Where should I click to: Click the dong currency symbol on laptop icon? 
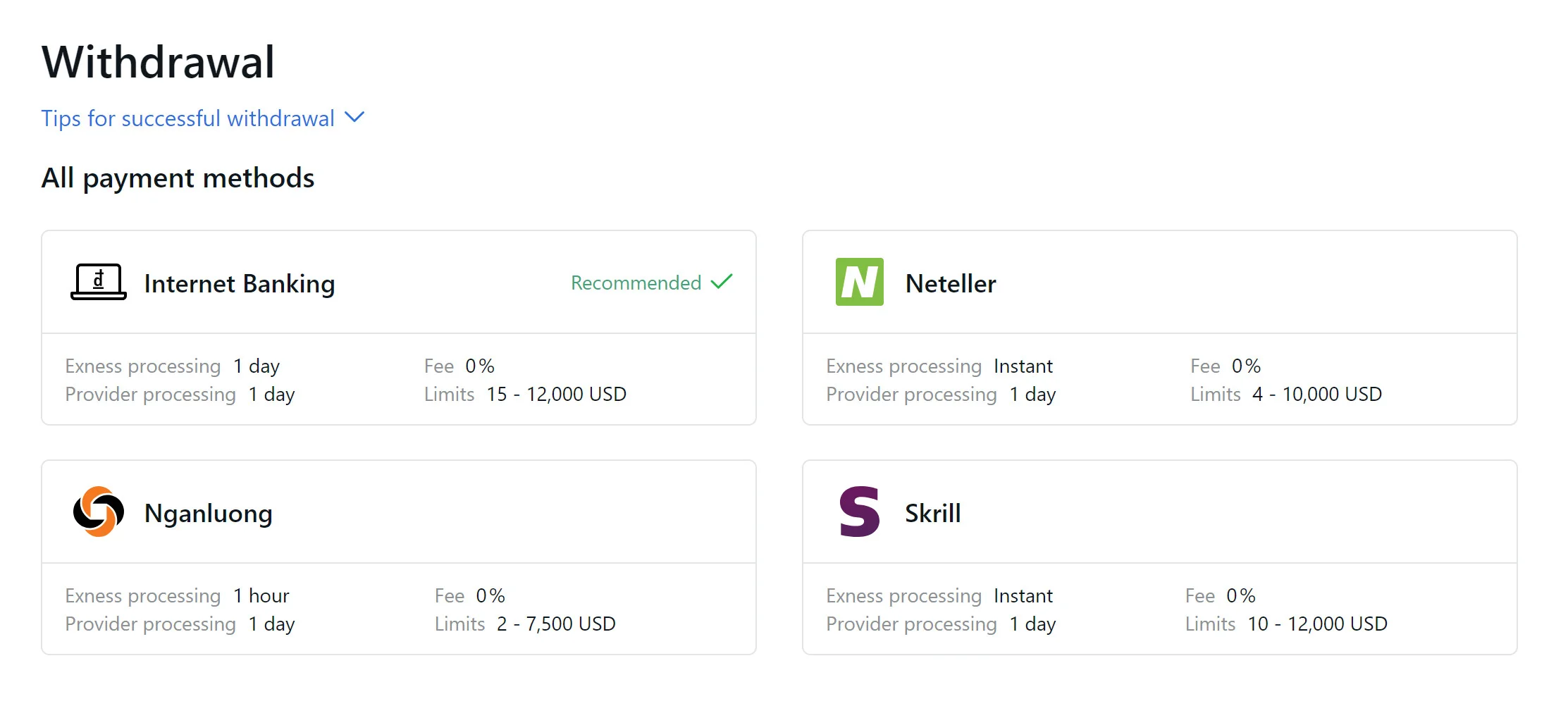[x=97, y=278]
